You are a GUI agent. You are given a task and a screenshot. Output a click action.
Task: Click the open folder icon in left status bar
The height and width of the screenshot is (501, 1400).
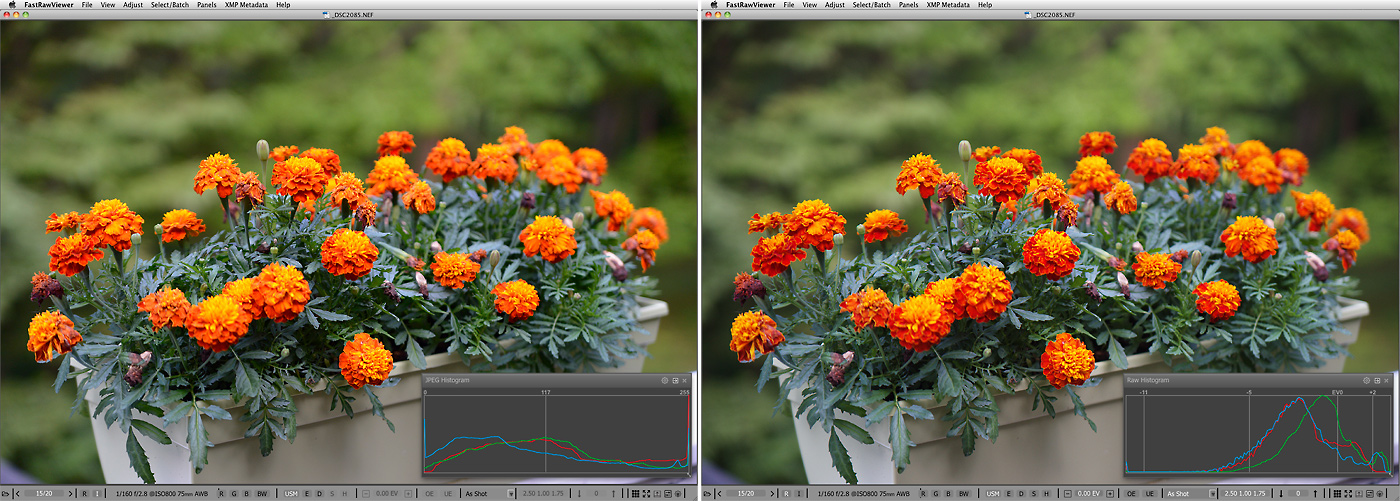pyautogui.click(x=6, y=494)
